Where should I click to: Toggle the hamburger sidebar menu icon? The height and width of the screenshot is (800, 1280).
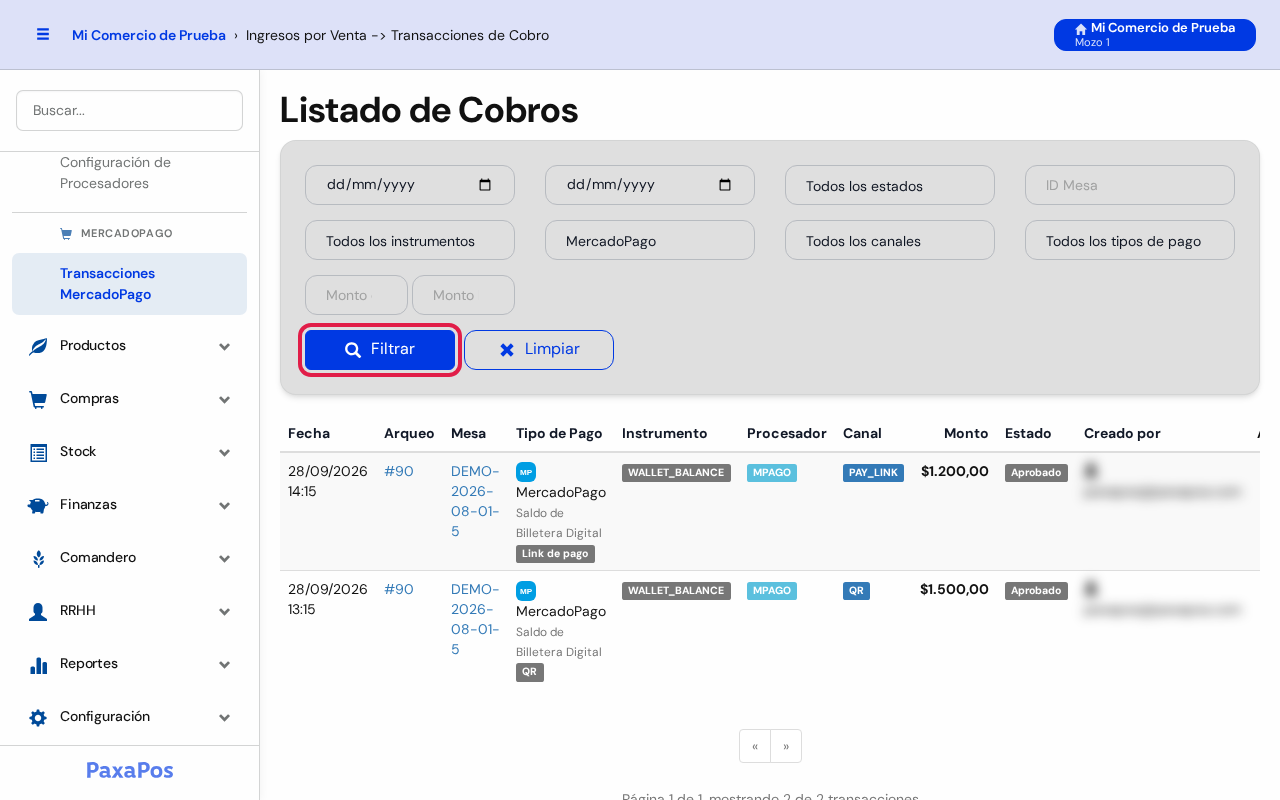pyautogui.click(x=43, y=34)
